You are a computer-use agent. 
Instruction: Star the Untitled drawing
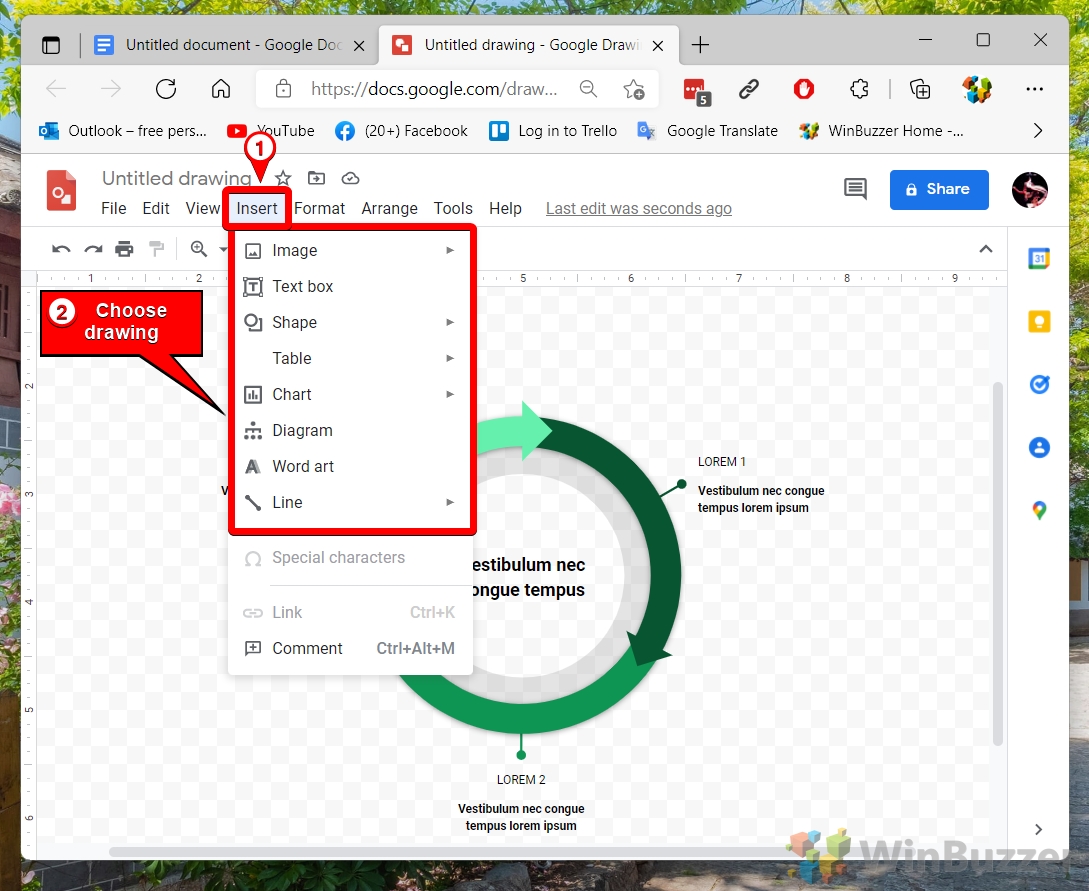285,177
